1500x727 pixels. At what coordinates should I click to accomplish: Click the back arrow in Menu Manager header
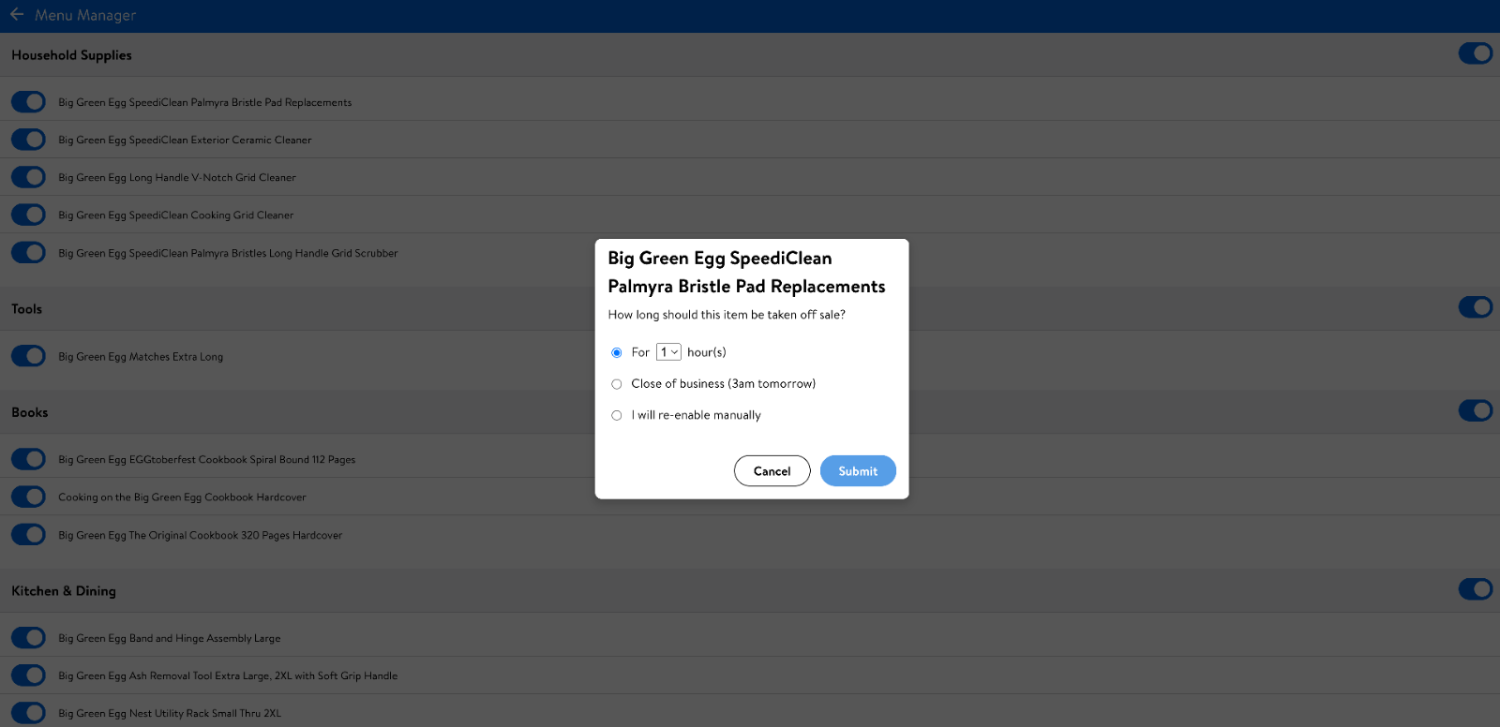coord(16,15)
